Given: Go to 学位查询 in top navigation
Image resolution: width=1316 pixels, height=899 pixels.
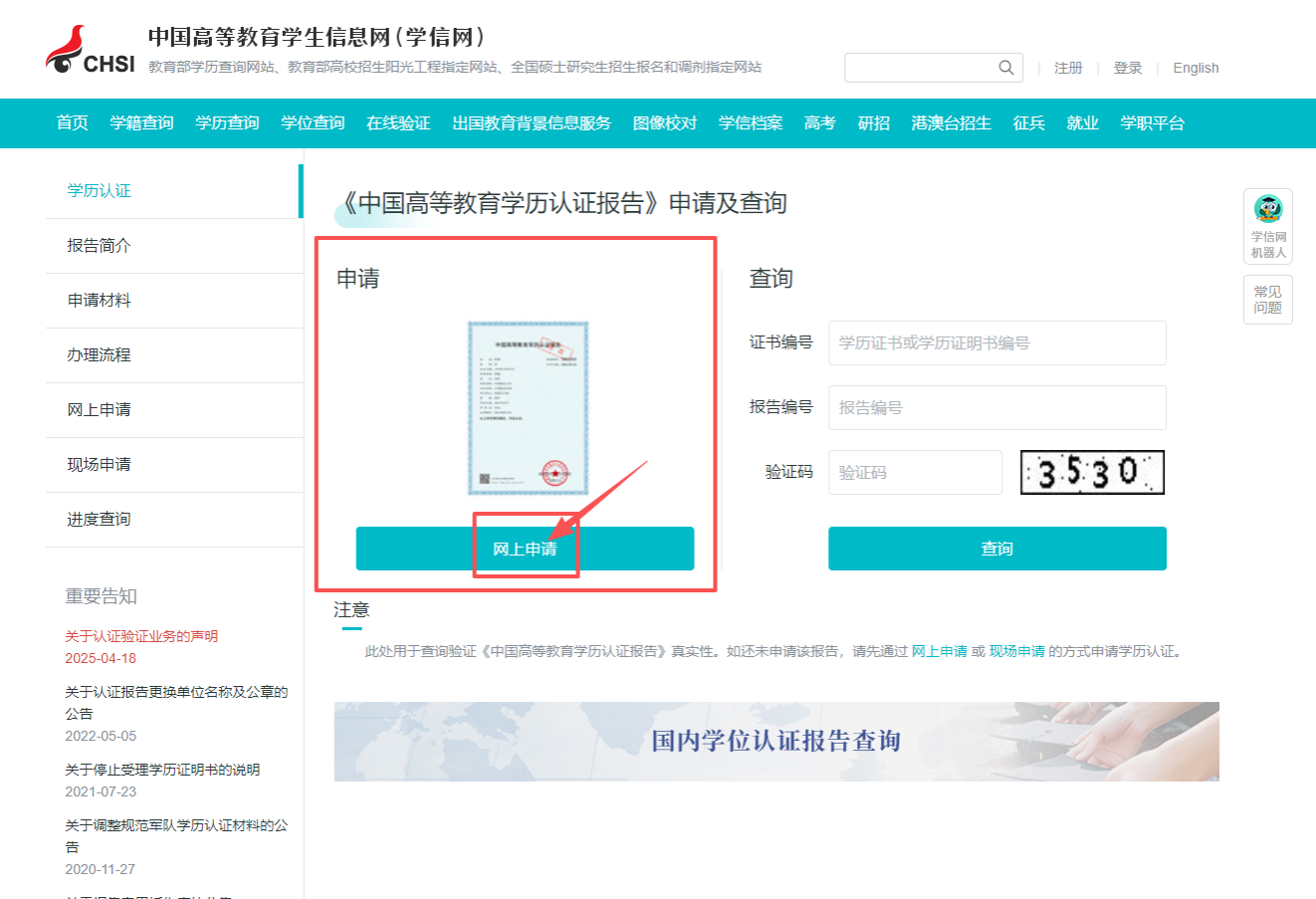Looking at the screenshot, I should click(x=313, y=123).
